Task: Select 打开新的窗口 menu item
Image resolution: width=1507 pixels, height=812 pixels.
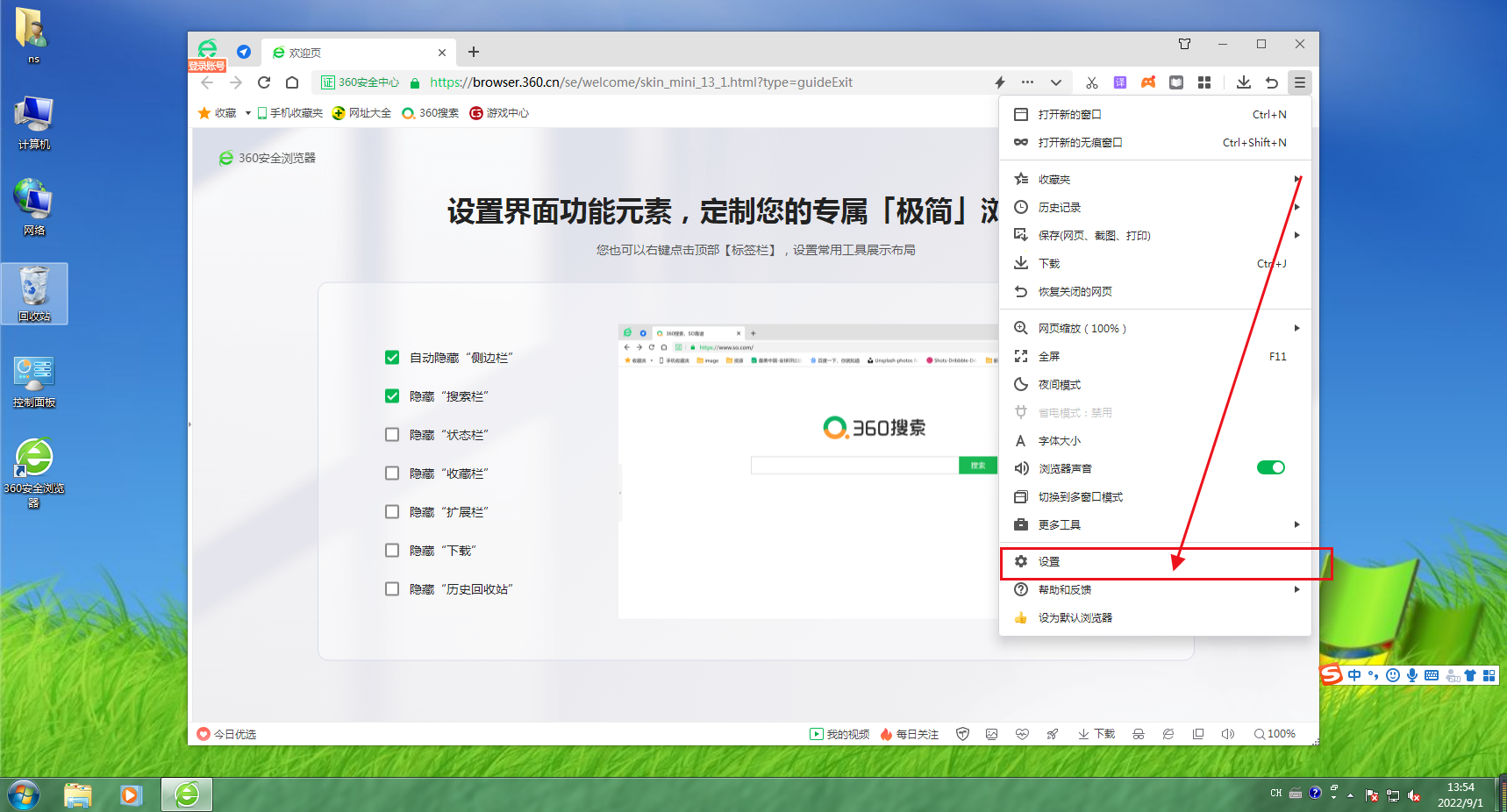Action: pyautogui.click(x=1155, y=115)
